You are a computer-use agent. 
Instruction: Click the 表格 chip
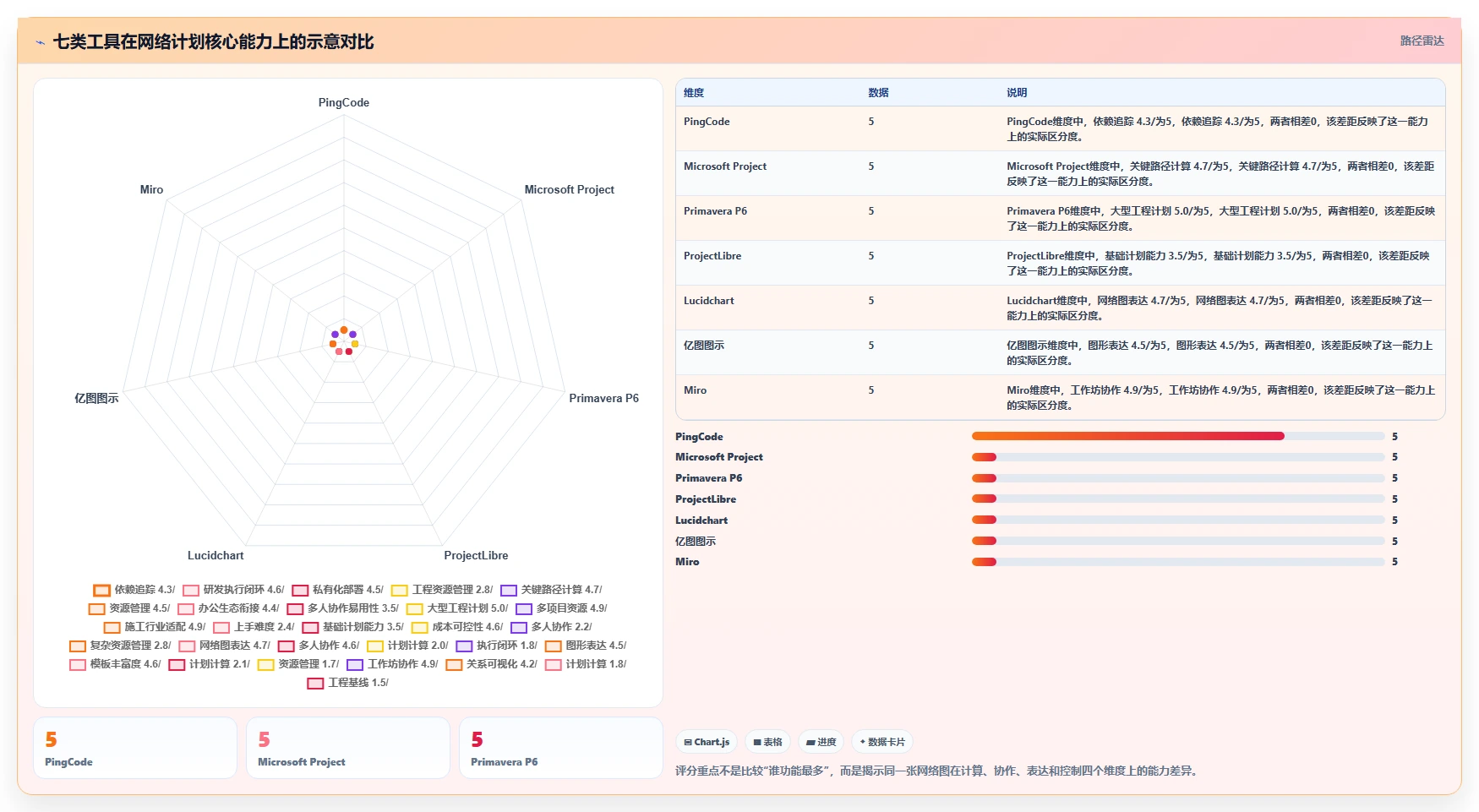pos(767,742)
